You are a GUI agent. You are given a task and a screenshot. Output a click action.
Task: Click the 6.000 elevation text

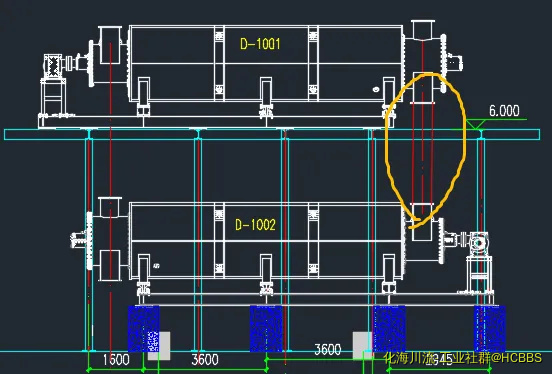(x=504, y=111)
